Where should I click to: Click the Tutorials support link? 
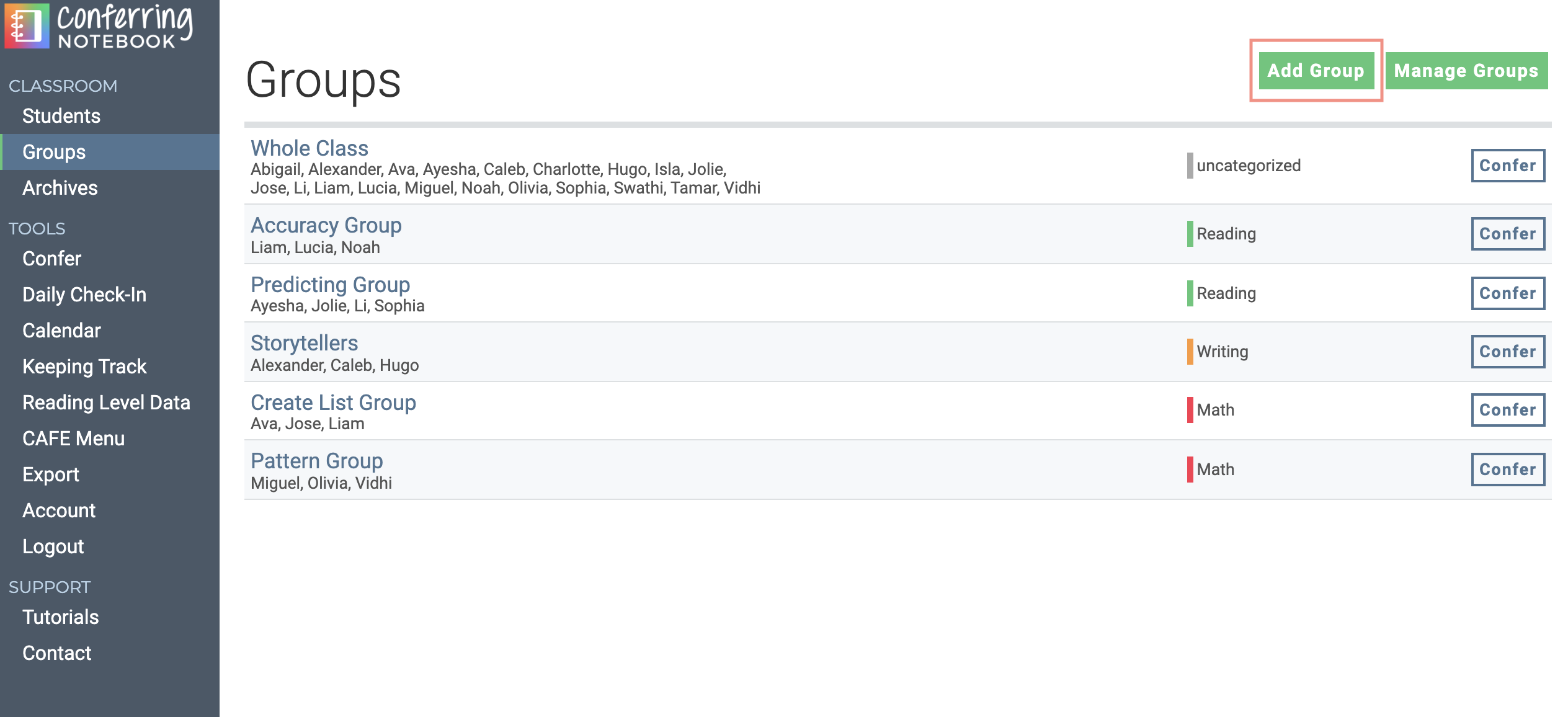60,617
